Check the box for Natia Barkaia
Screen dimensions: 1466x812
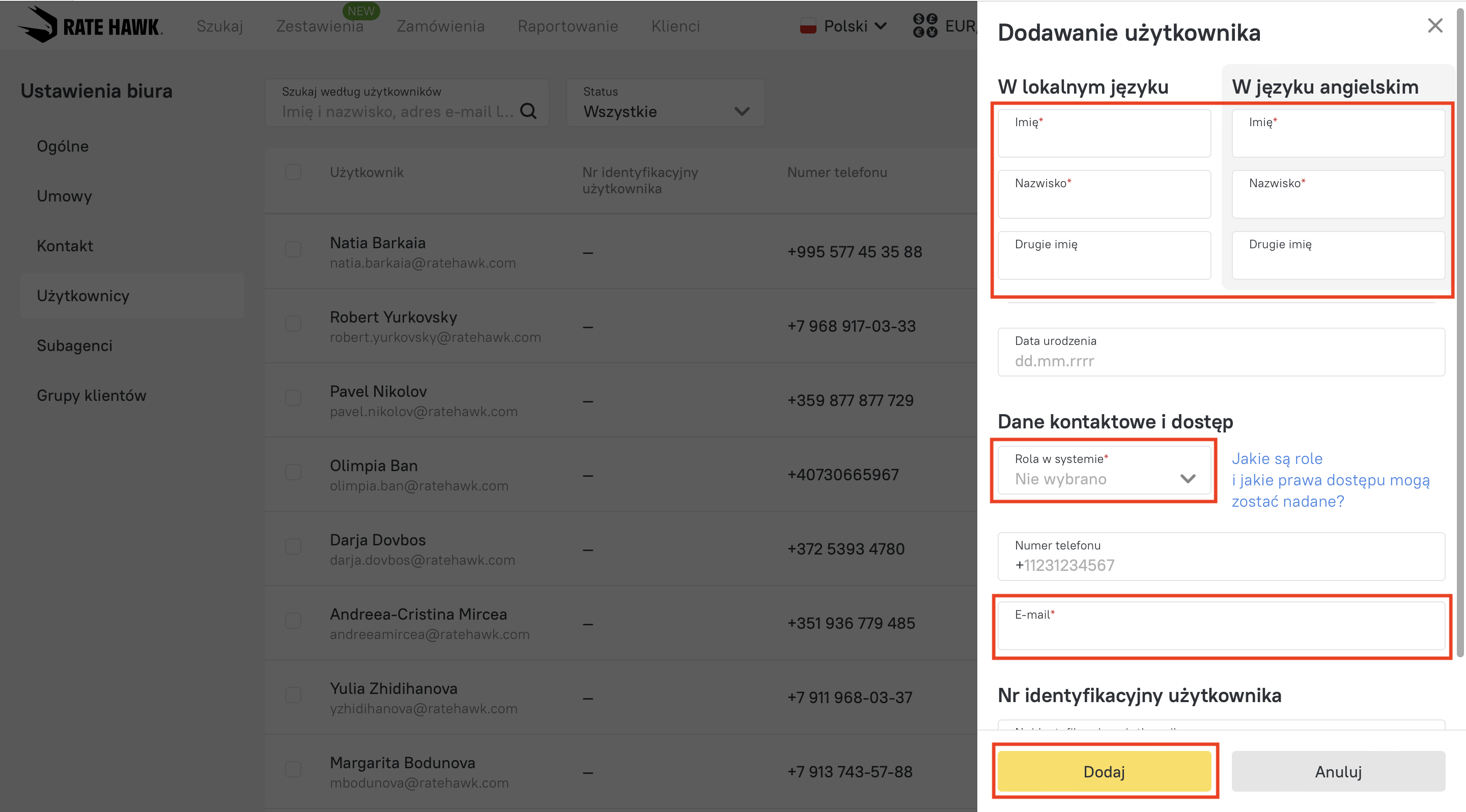293,249
